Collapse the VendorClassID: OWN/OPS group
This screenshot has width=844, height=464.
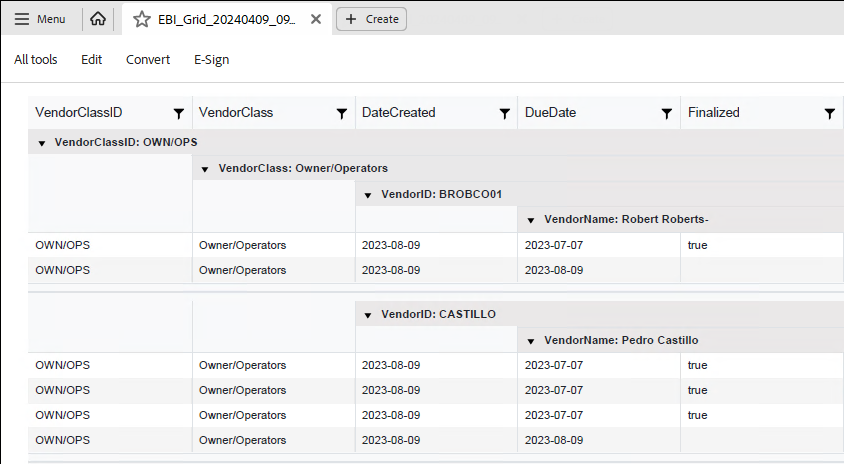click(42, 144)
